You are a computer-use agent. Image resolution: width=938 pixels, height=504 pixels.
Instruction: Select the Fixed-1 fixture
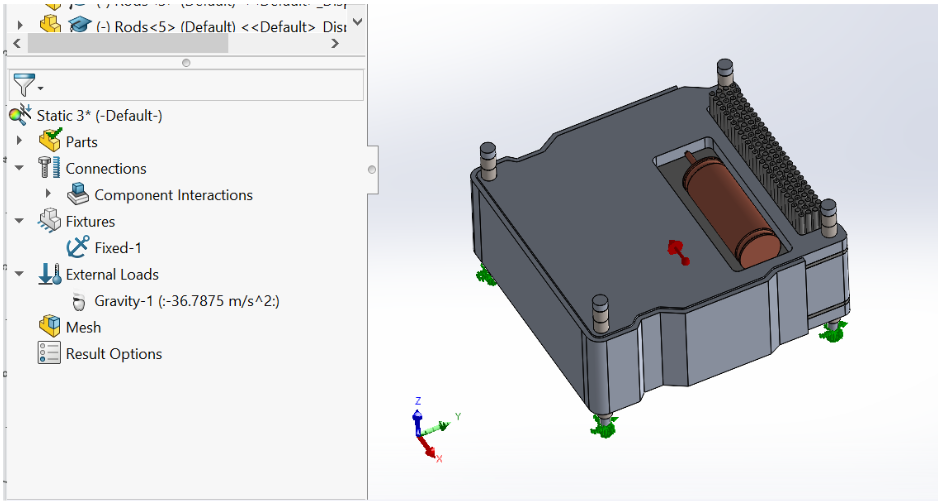click(x=118, y=248)
